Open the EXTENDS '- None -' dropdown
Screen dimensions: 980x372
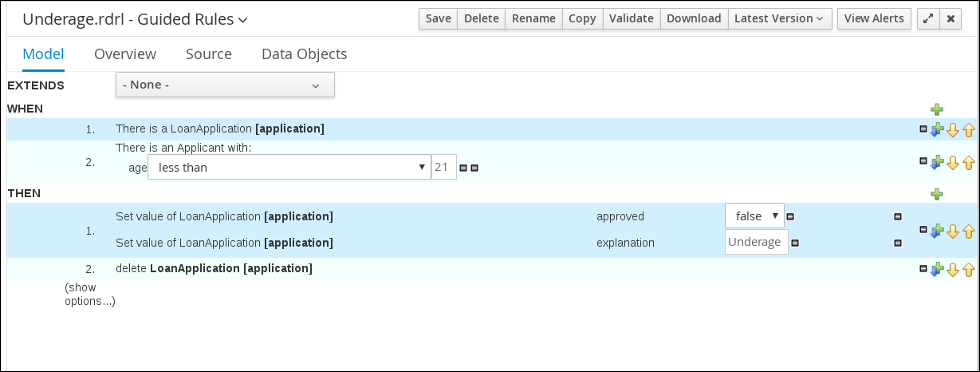pyautogui.click(x=225, y=85)
